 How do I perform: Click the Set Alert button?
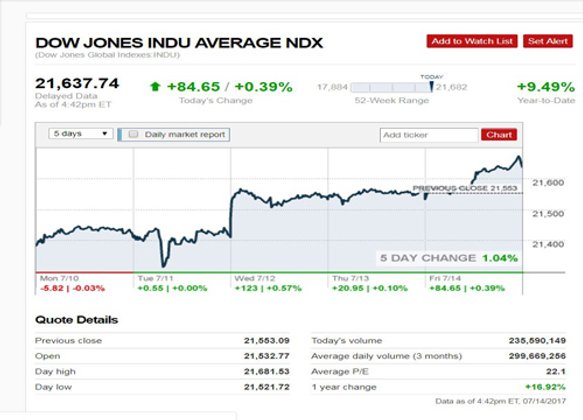click(548, 41)
